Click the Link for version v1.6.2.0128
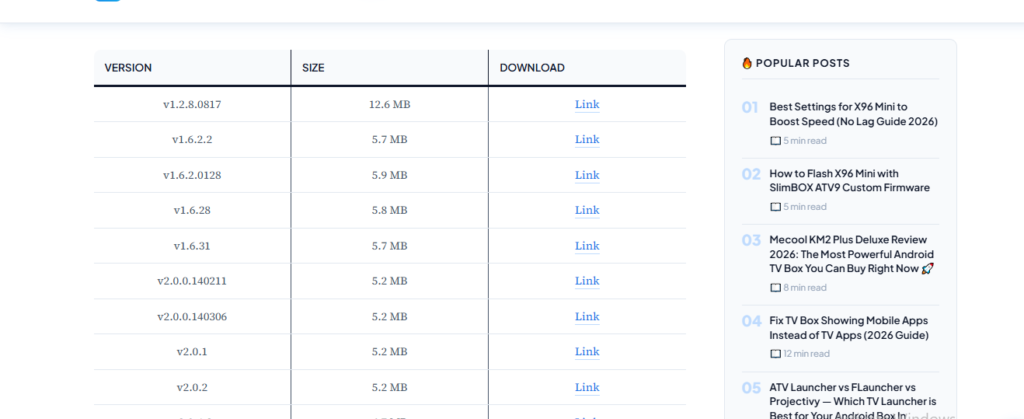This screenshot has height=419, width=1024. [587, 175]
